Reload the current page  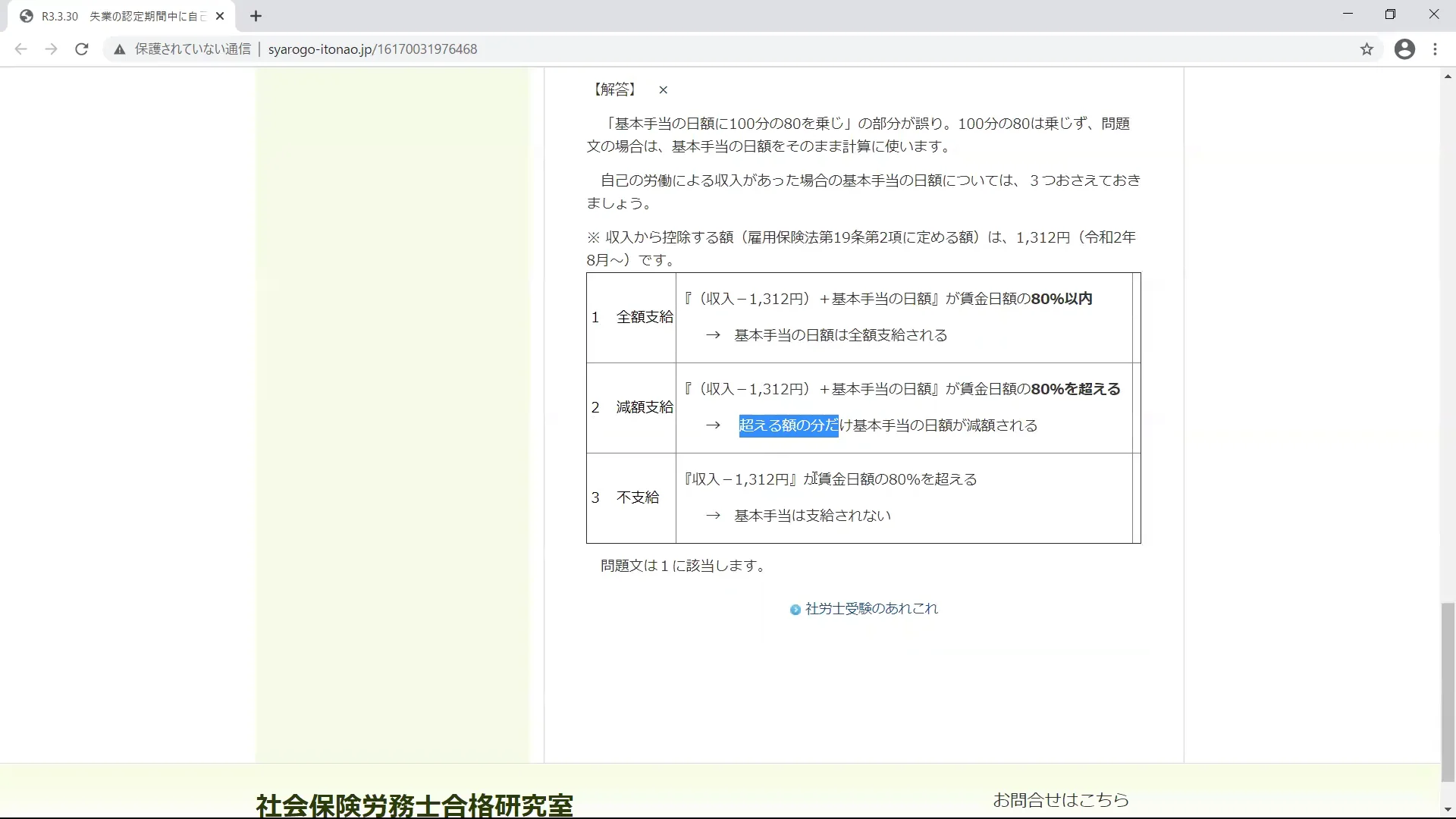click(82, 49)
